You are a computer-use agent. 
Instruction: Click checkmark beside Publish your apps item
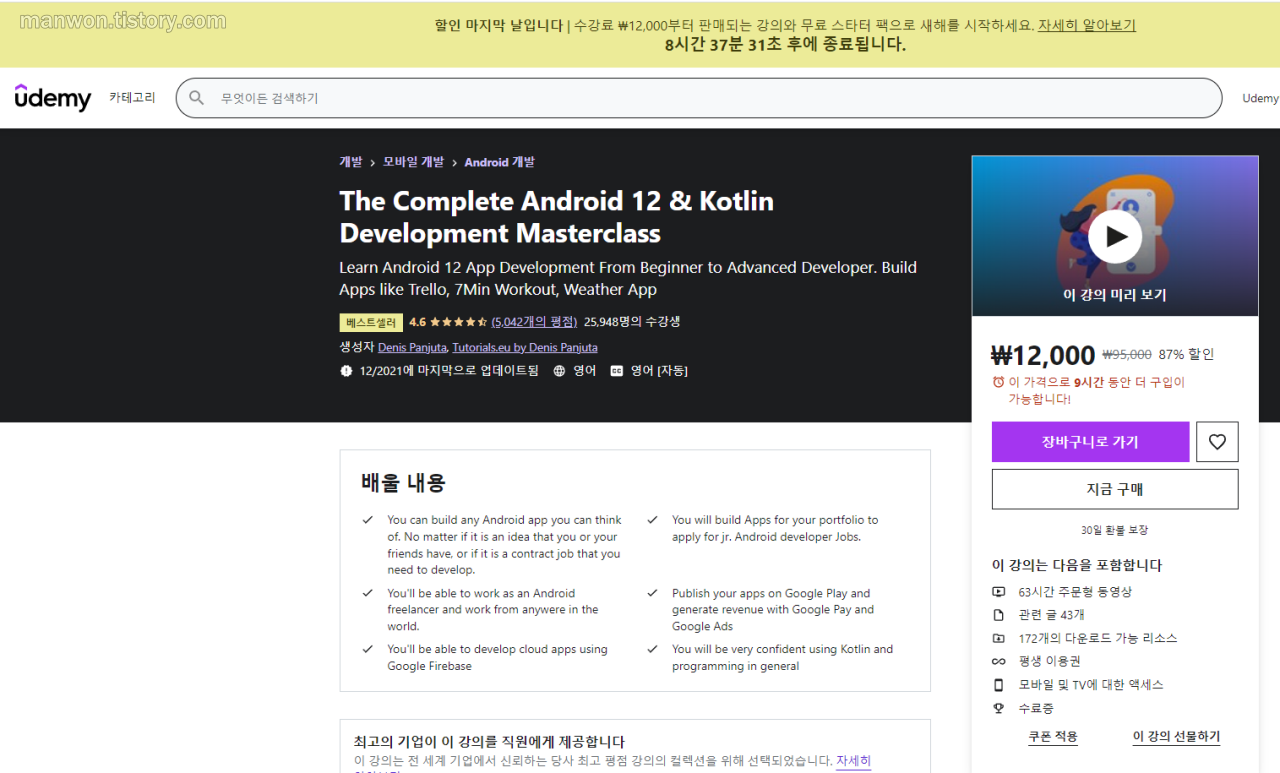652,593
